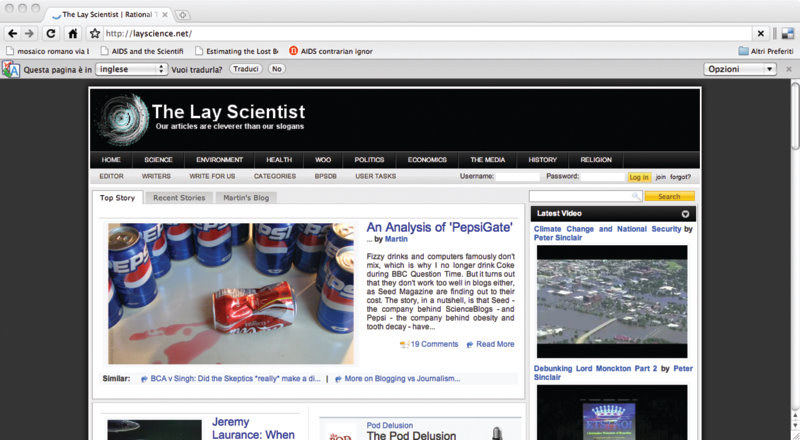This screenshot has width=800, height=440.
Task: Select the Top Story tab
Action: tap(117, 198)
